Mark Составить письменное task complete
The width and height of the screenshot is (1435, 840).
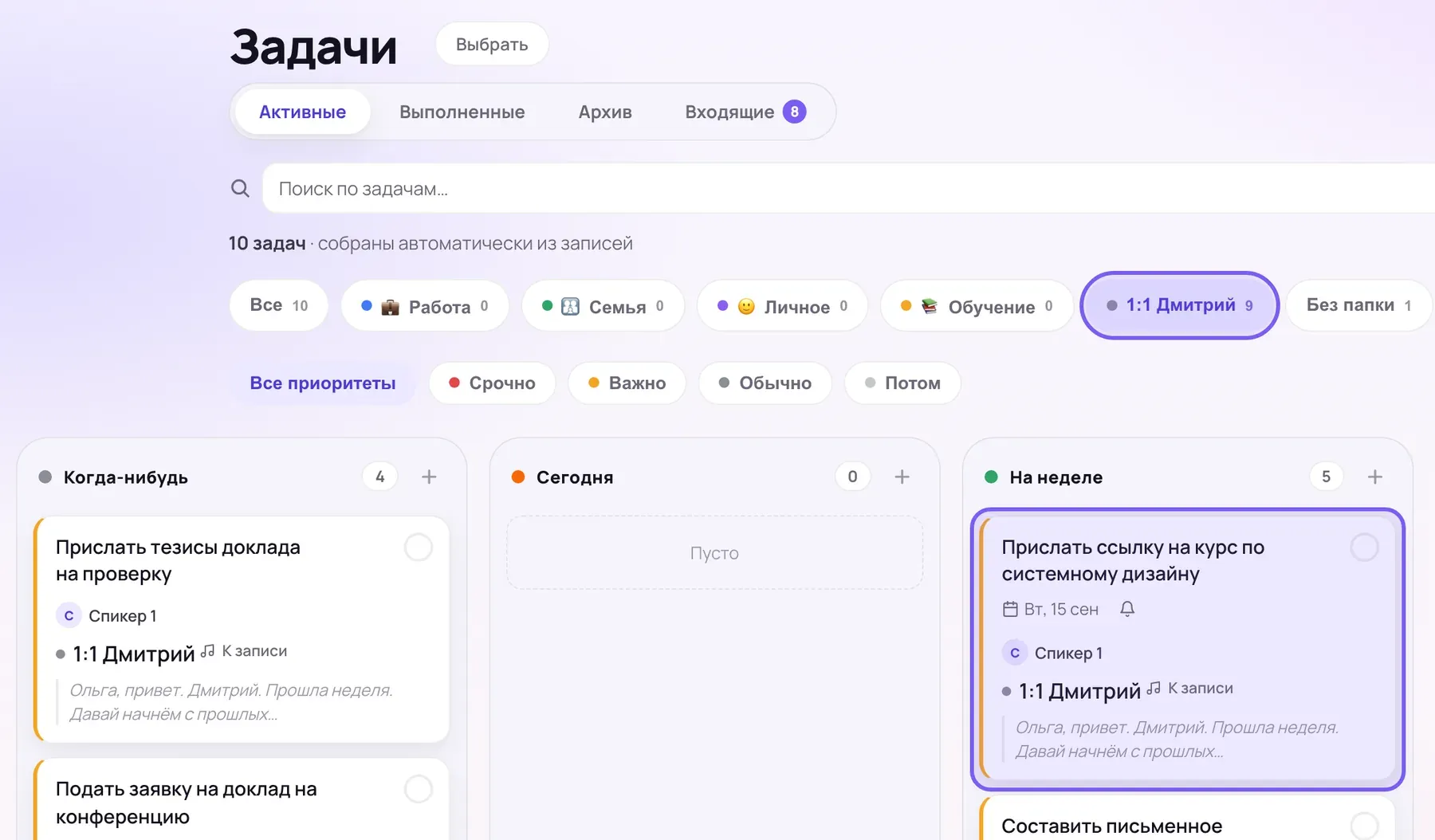coord(1364,826)
